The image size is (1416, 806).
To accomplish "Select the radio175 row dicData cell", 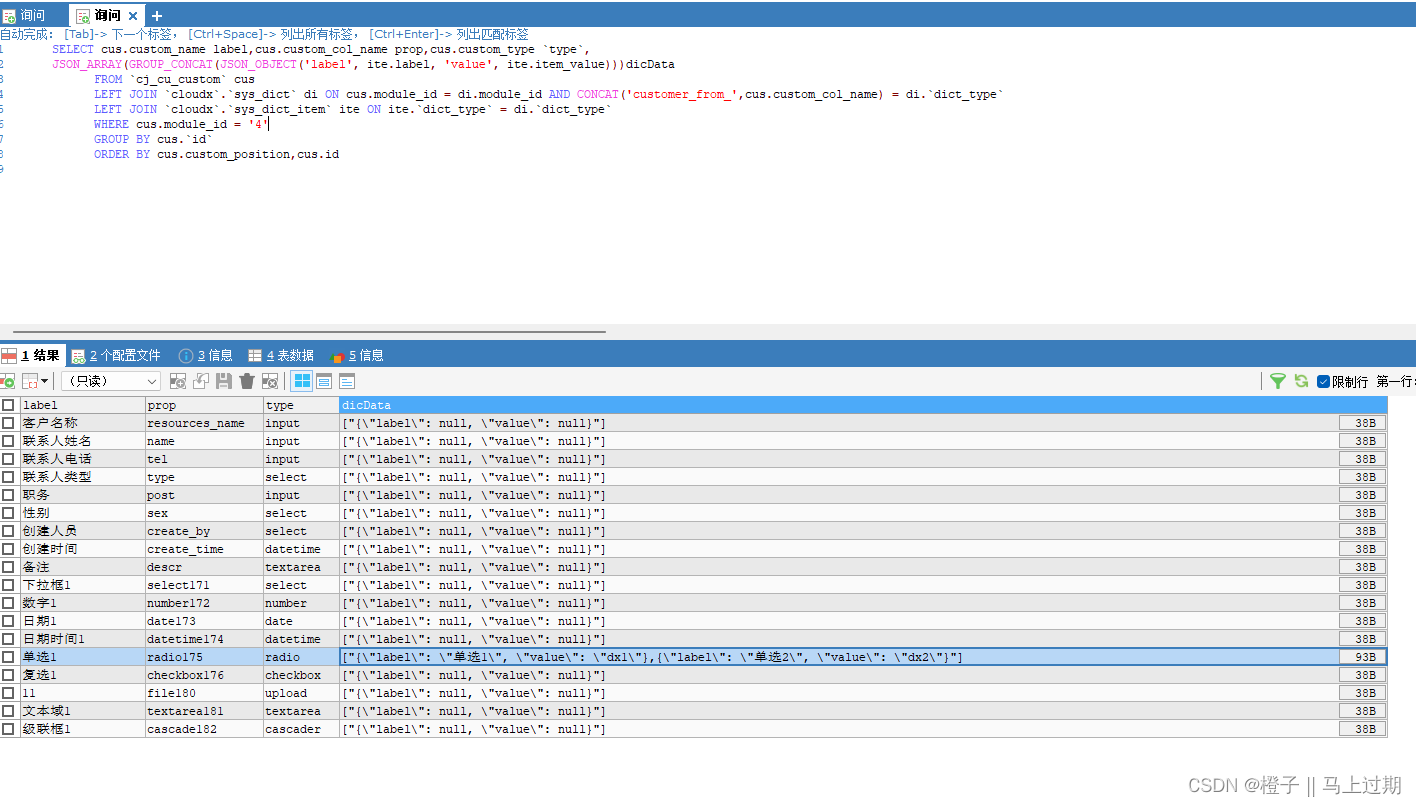I will [700, 656].
